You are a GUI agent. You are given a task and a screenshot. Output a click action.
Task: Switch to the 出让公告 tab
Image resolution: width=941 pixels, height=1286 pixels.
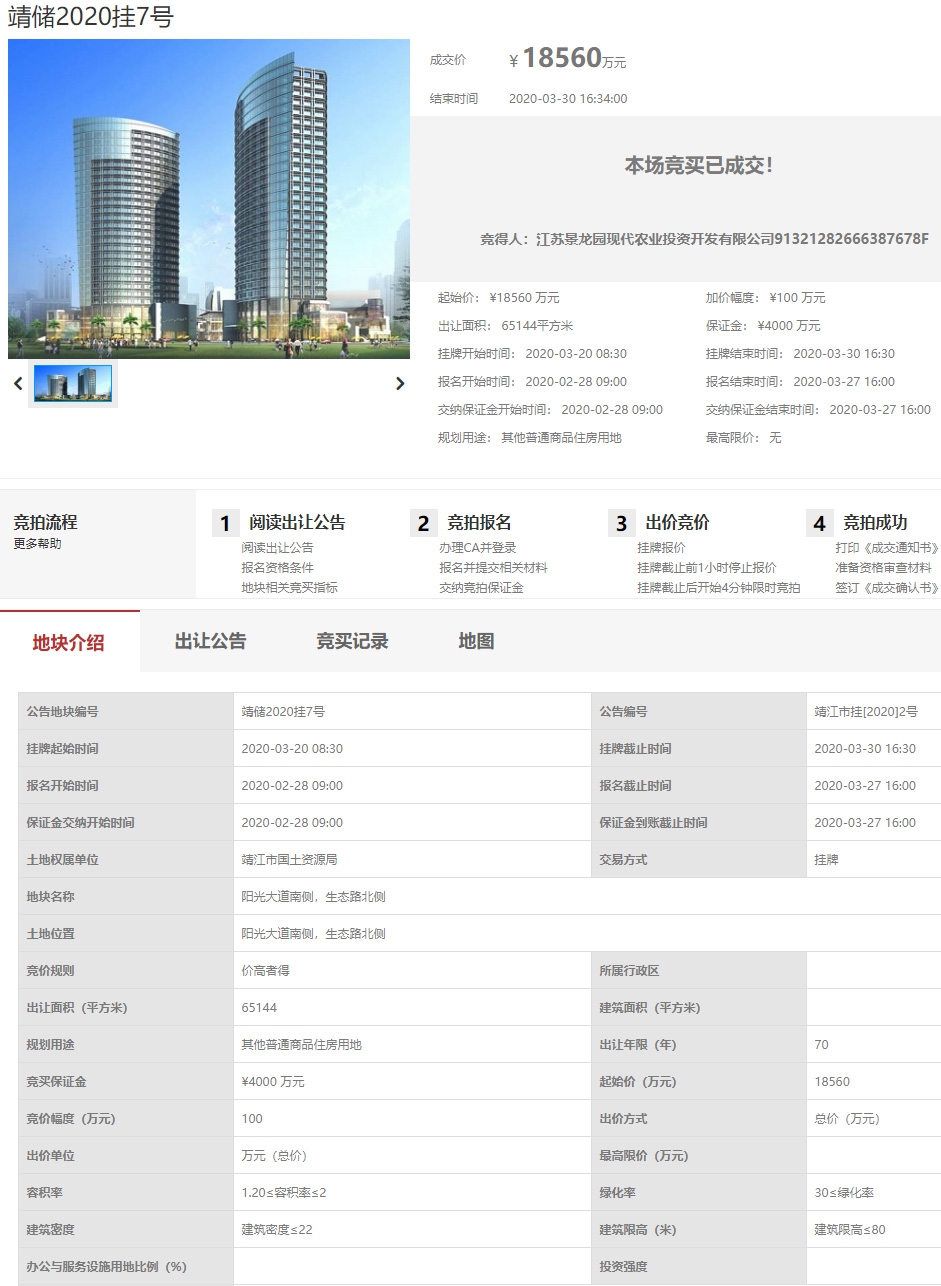click(210, 641)
